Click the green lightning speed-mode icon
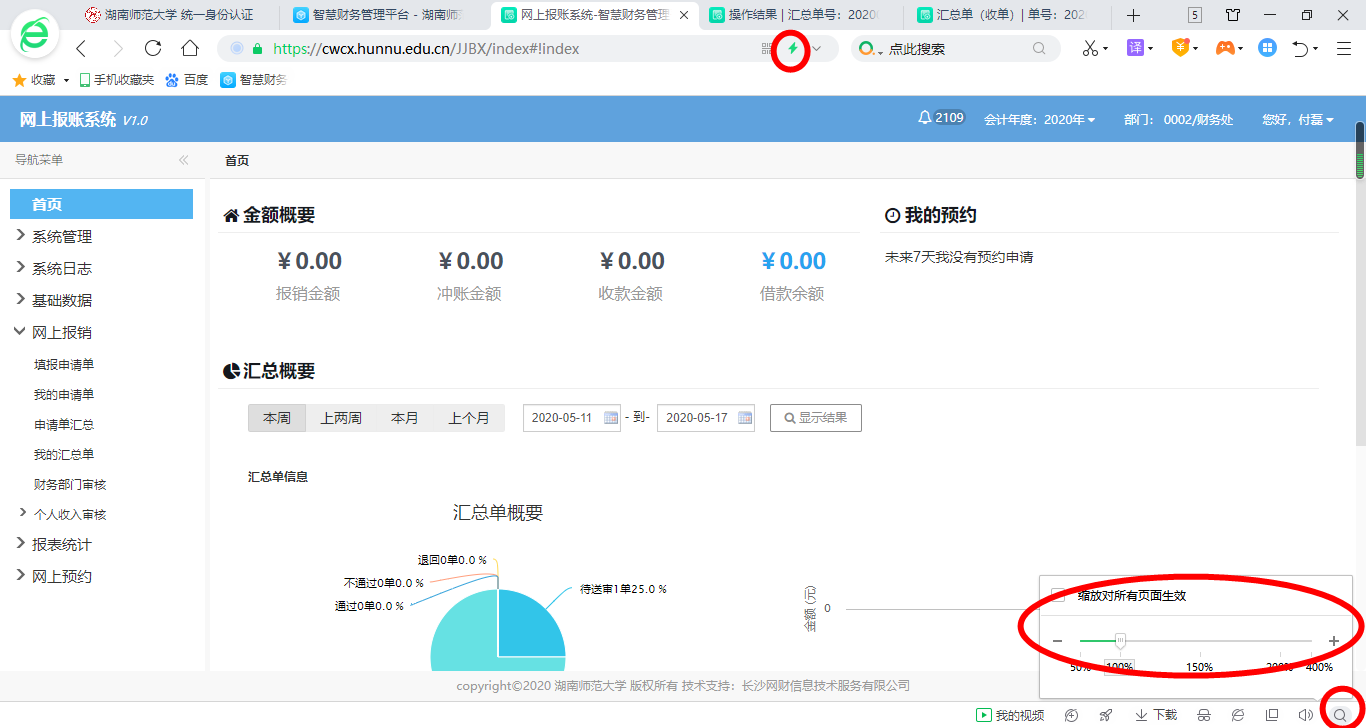This screenshot has height=728, width=1366. coord(793,48)
